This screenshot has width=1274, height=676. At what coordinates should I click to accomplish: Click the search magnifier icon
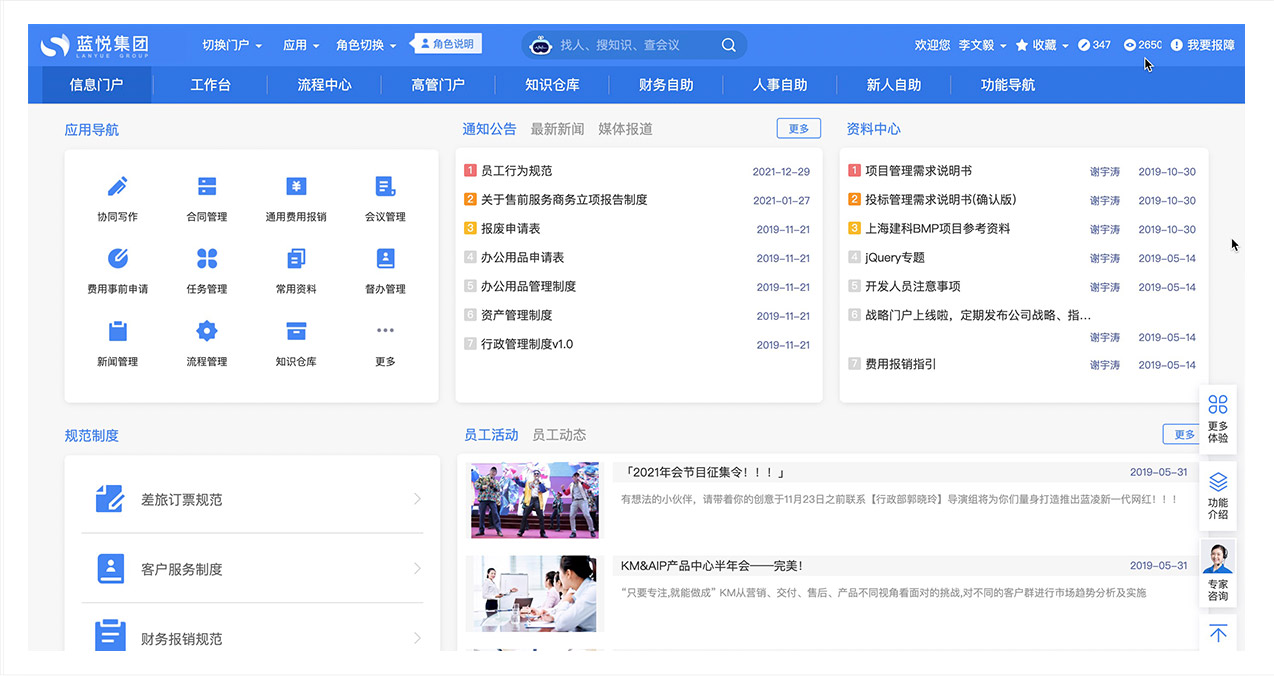coord(729,45)
